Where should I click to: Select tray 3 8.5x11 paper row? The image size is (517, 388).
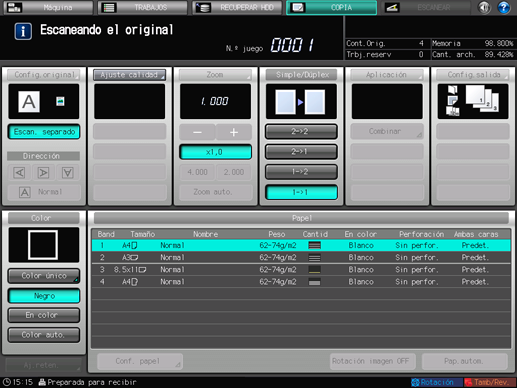point(301,270)
